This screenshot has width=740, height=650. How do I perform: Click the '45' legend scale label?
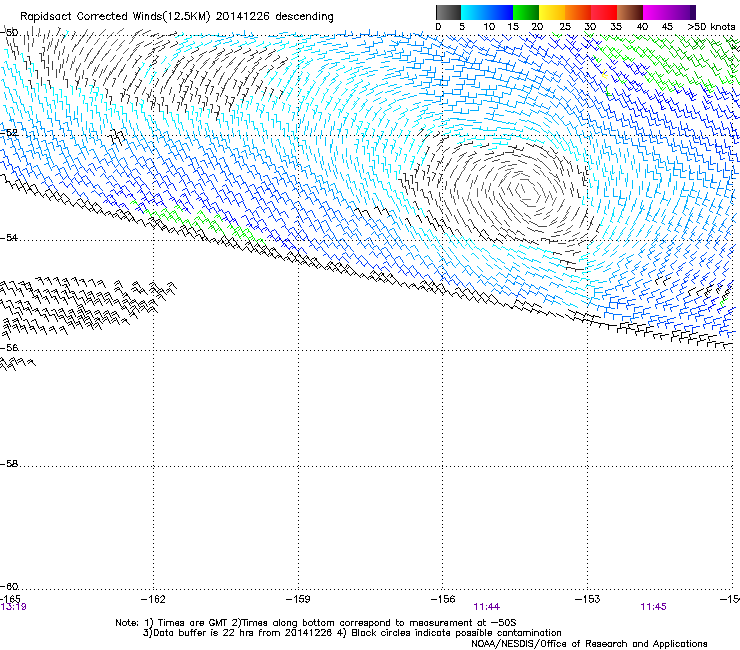667,27
